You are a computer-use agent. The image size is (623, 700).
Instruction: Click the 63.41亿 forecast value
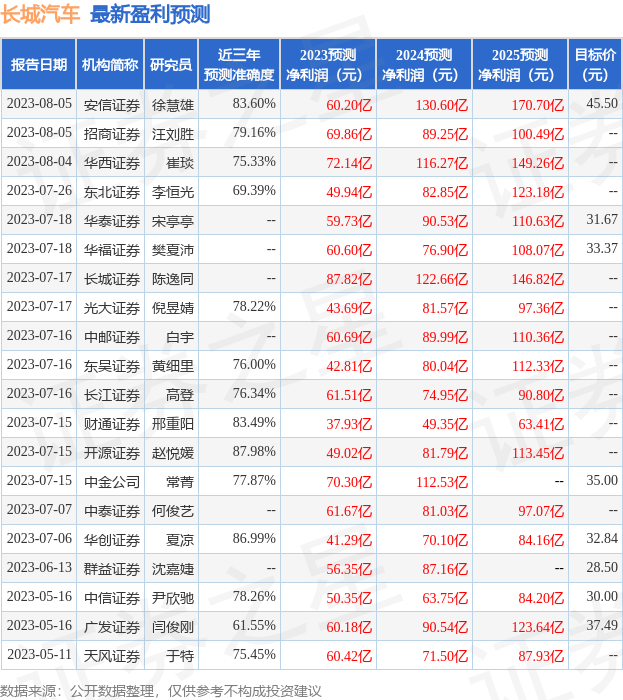541,425
